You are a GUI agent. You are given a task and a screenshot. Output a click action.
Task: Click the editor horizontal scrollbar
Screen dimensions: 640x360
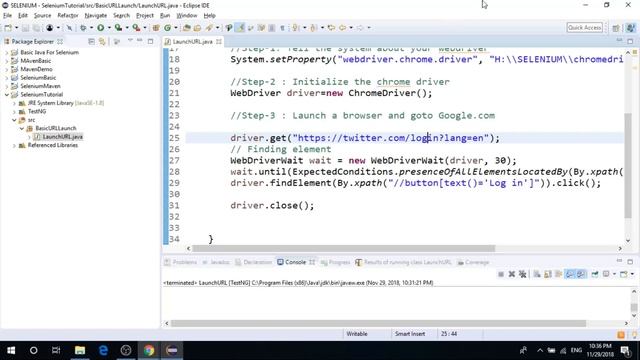point(343,248)
